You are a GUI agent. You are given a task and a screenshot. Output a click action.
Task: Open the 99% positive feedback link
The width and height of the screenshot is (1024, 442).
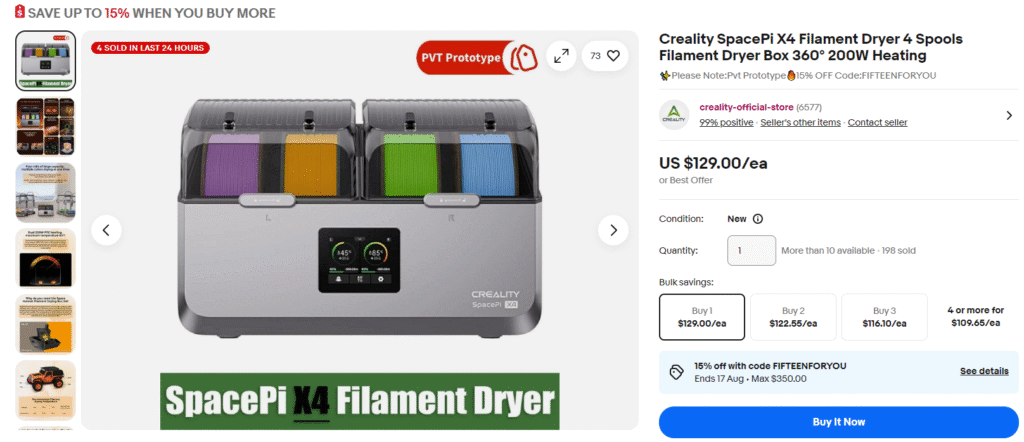(x=726, y=123)
